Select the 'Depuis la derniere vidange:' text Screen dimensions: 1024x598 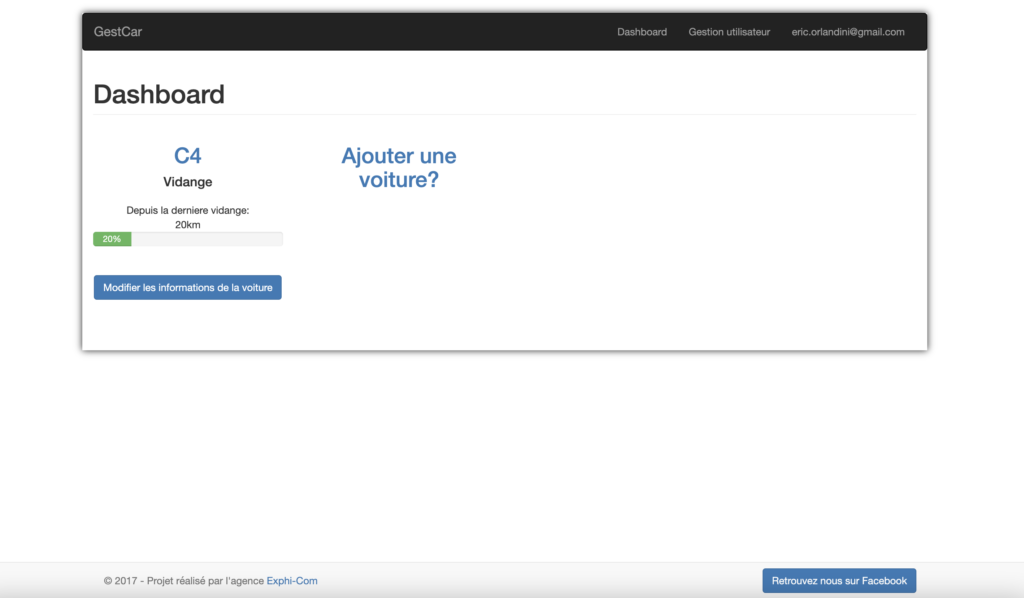[x=187, y=210]
